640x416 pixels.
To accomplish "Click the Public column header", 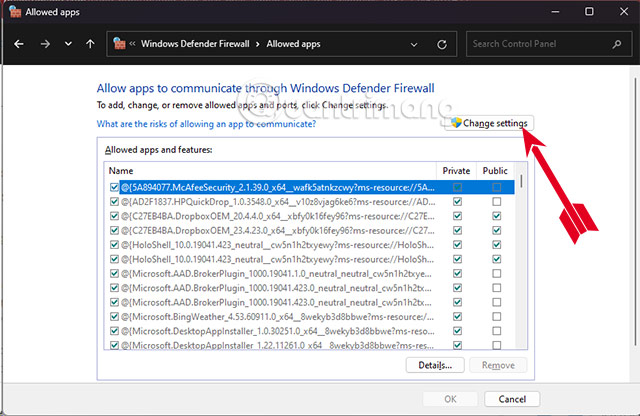I will (x=495, y=171).
